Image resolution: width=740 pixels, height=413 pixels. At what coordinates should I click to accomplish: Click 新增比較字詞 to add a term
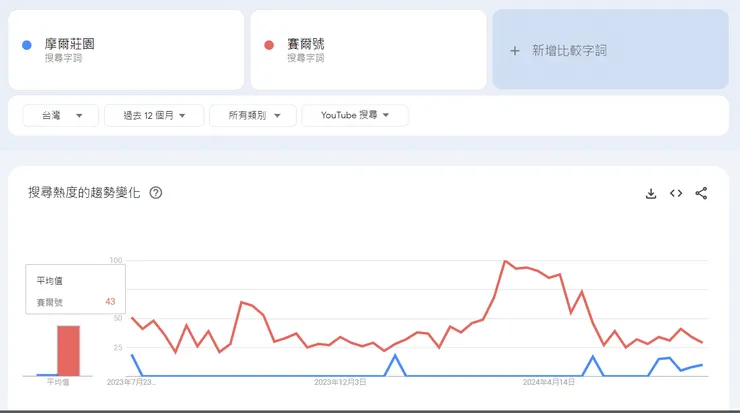click(569, 50)
